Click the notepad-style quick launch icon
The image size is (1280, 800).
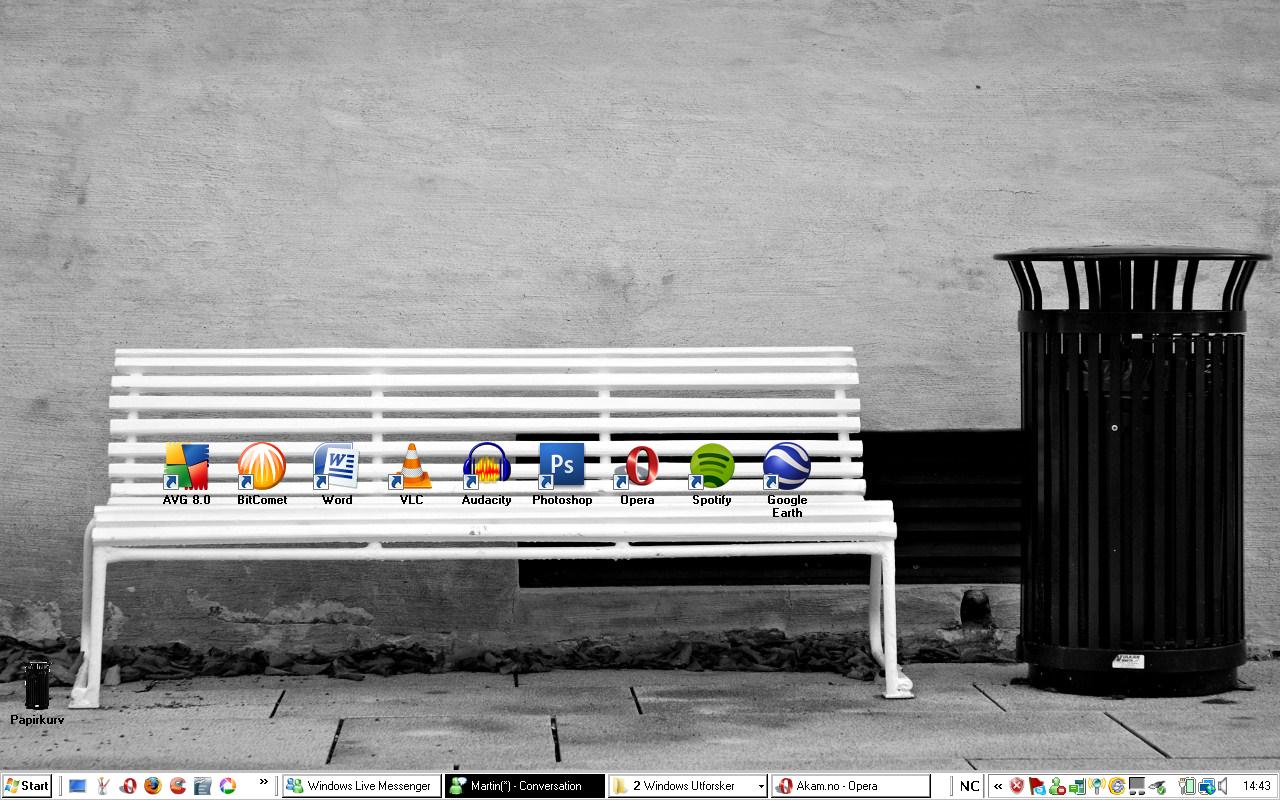click(203, 786)
